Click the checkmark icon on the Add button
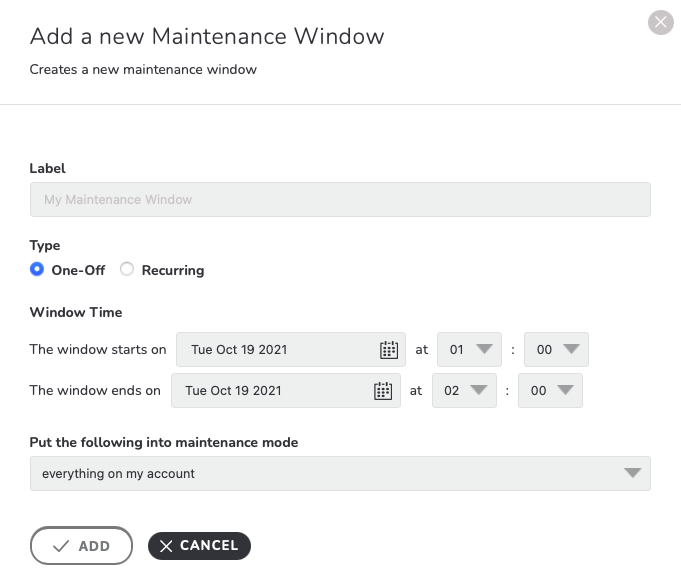 [61, 546]
